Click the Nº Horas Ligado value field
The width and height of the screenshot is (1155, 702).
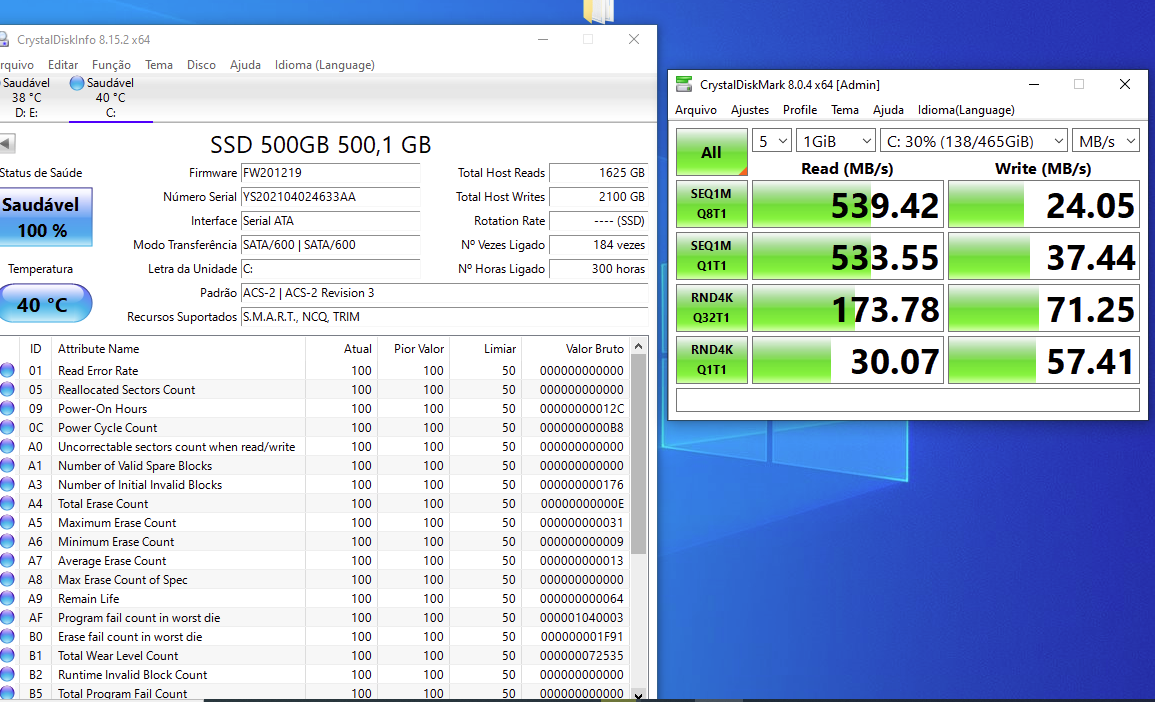pos(598,269)
